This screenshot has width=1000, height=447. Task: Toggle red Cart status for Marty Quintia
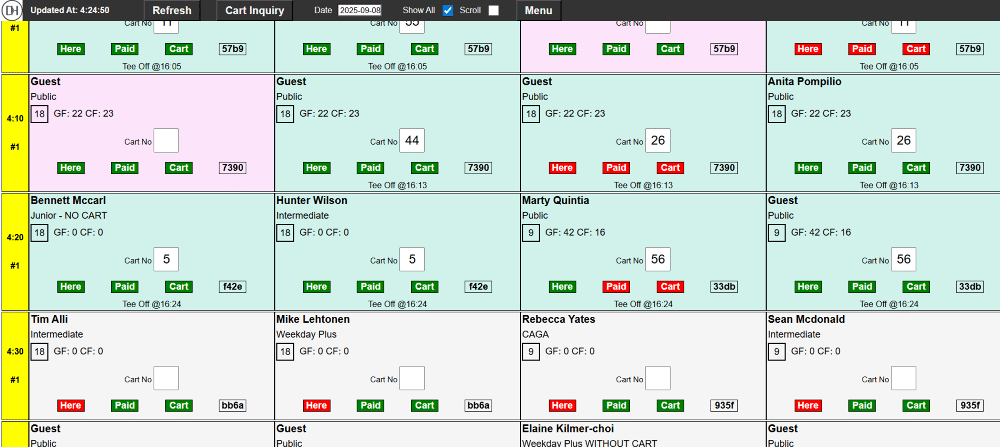(670, 286)
